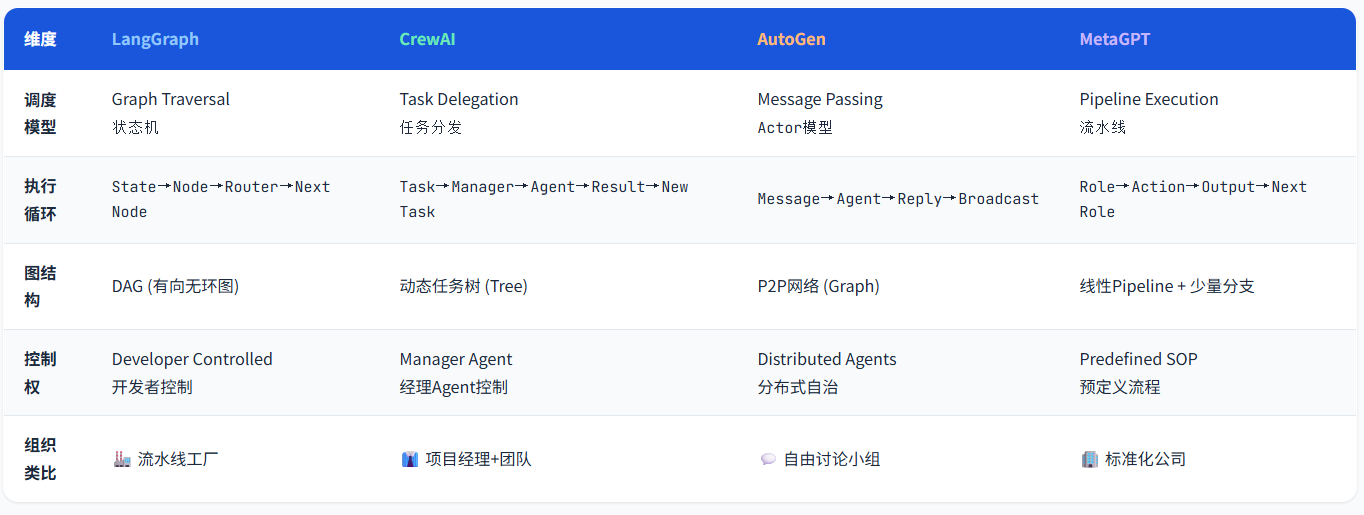Viewport: 1364px width, 515px height.
Task: Click the 调度模型 row label
Action: coord(40,113)
